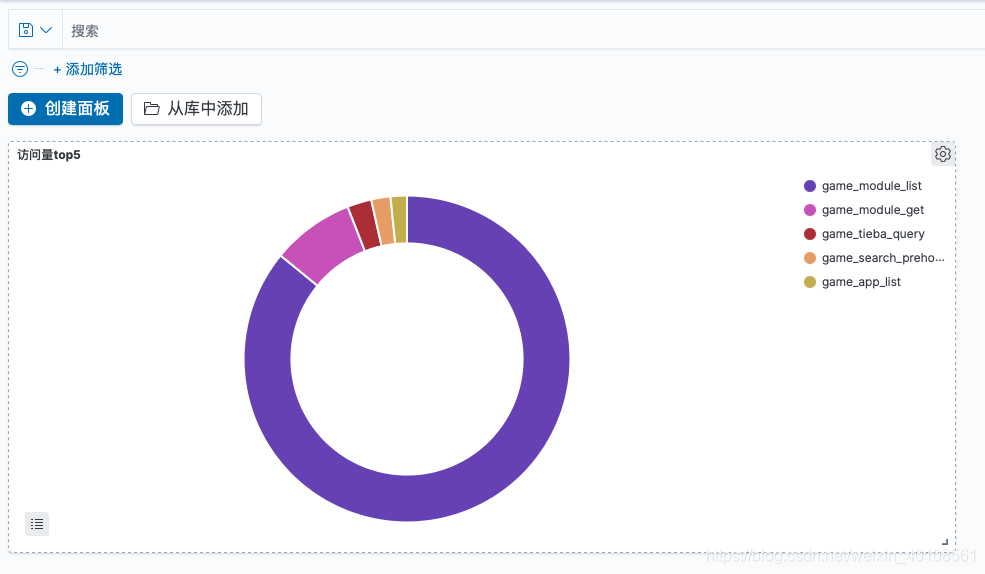Toggle the game_module_list legend entry
This screenshot has width=985, height=574.
863,186
